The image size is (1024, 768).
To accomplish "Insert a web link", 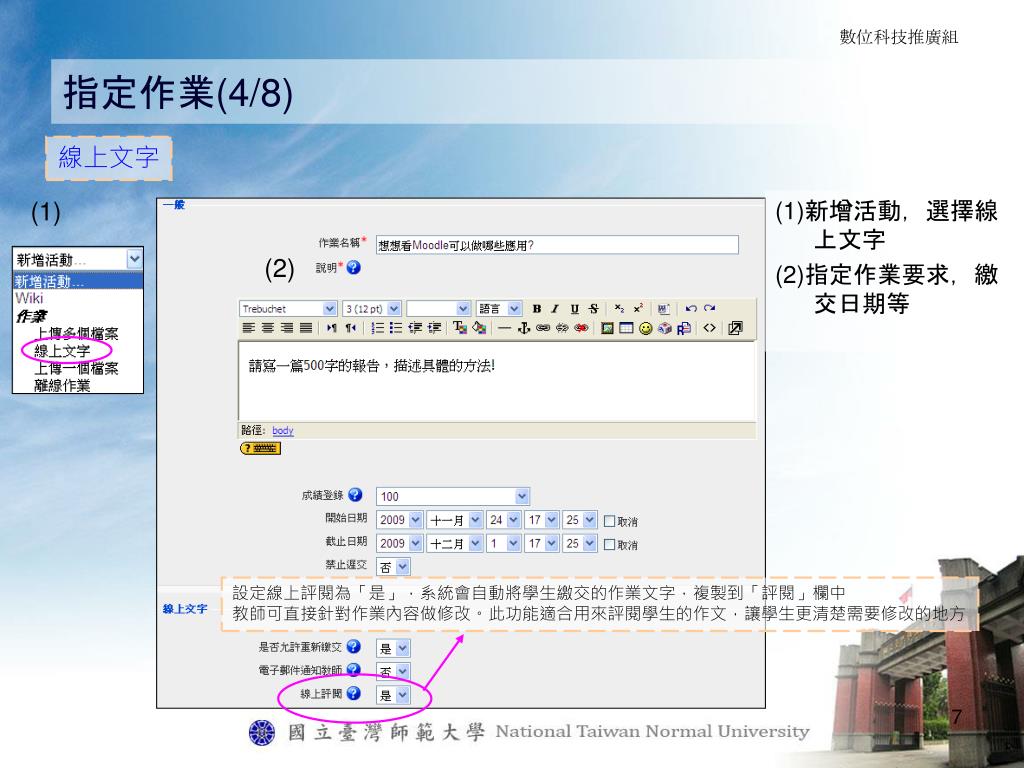I will [x=543, y=328].
